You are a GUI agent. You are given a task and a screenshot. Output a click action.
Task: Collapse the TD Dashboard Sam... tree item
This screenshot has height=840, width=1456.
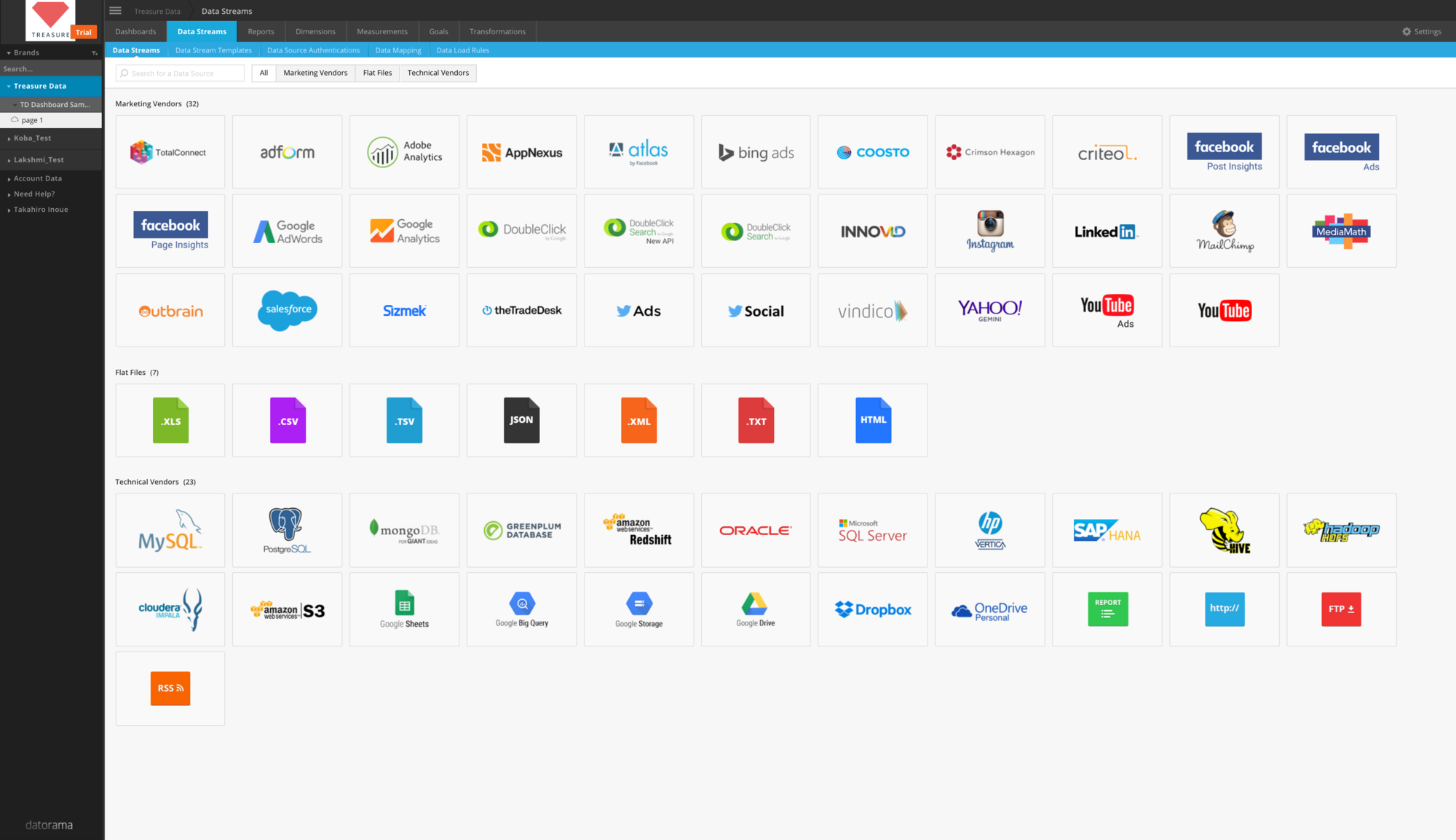click(x=15, y=105)
